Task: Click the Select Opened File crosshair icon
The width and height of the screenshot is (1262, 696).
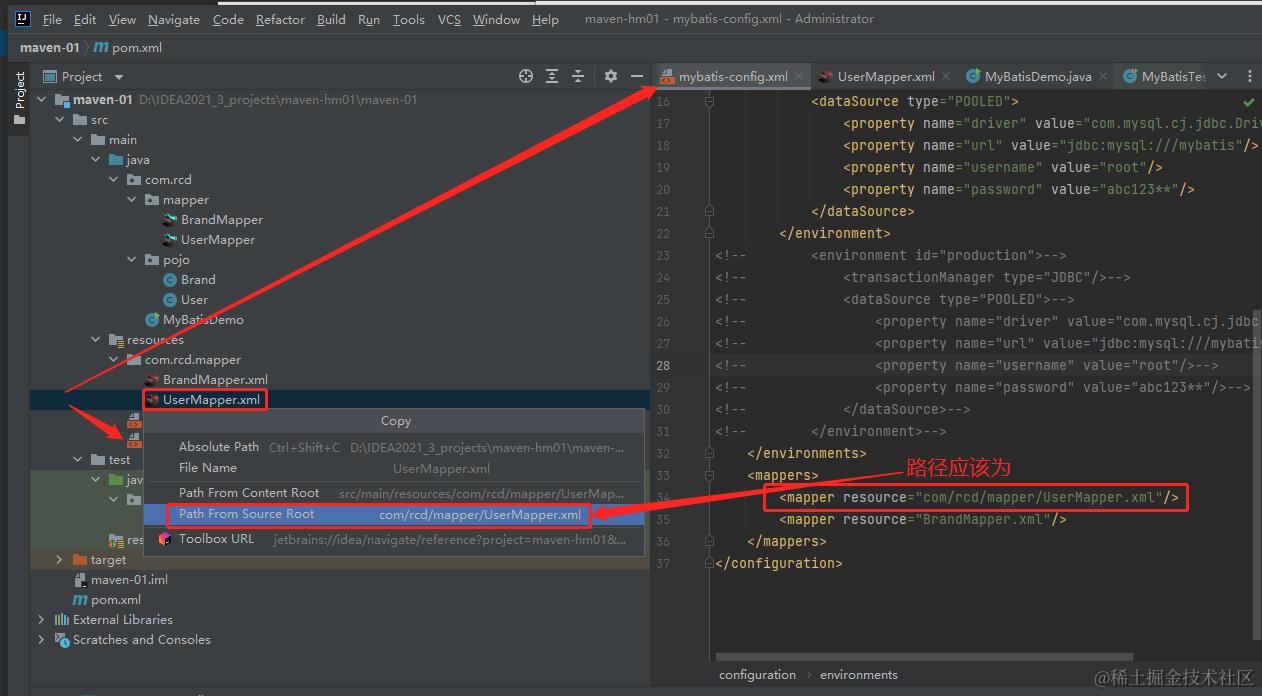Action: [526, 76]
